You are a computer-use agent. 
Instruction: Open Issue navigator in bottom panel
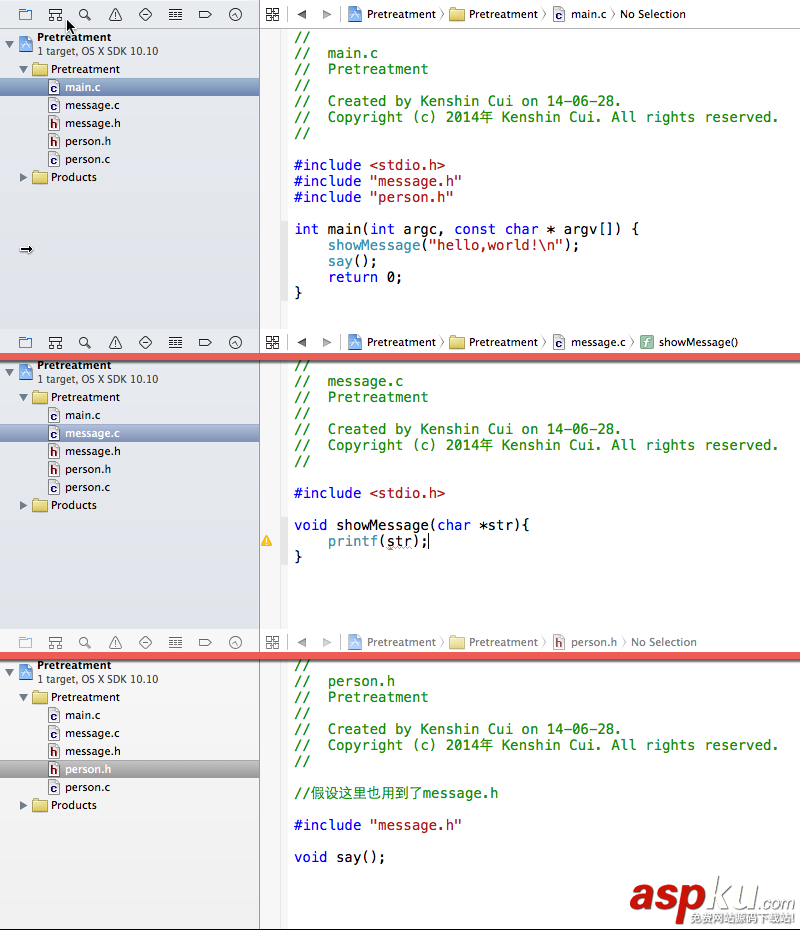(x=116, y=642)
